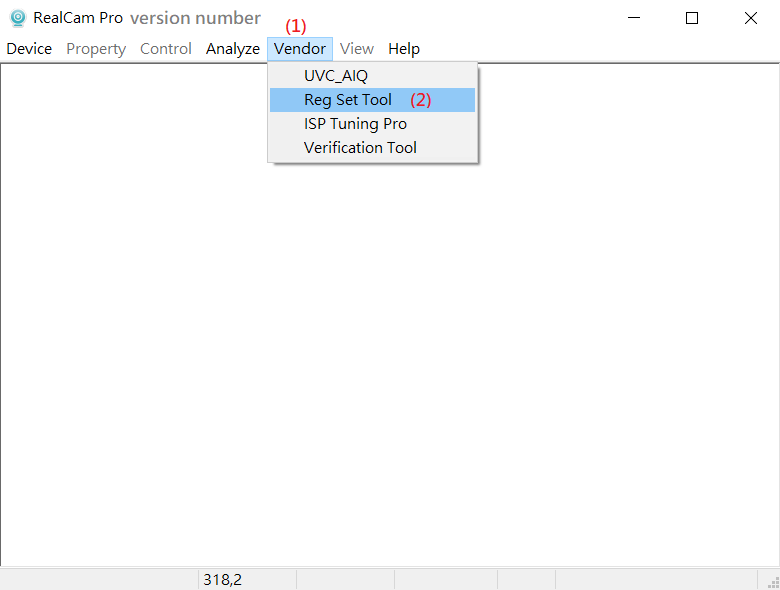Click the window corner size grip
780x590 pixels.
773,583
